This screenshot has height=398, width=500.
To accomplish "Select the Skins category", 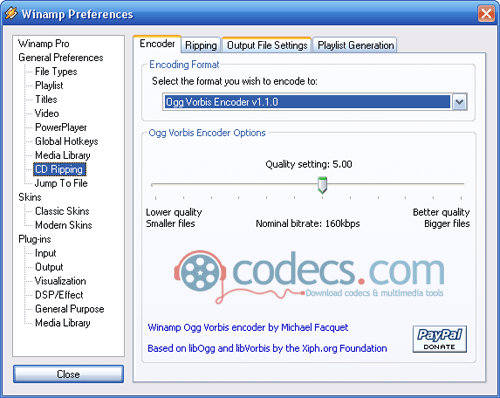I will [x=30, y=197].
